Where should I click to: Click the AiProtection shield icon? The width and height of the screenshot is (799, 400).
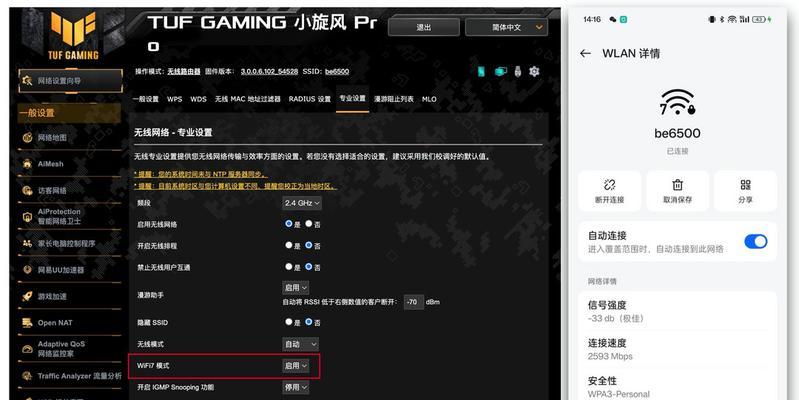pyautogui.click(x=28, y=217)
